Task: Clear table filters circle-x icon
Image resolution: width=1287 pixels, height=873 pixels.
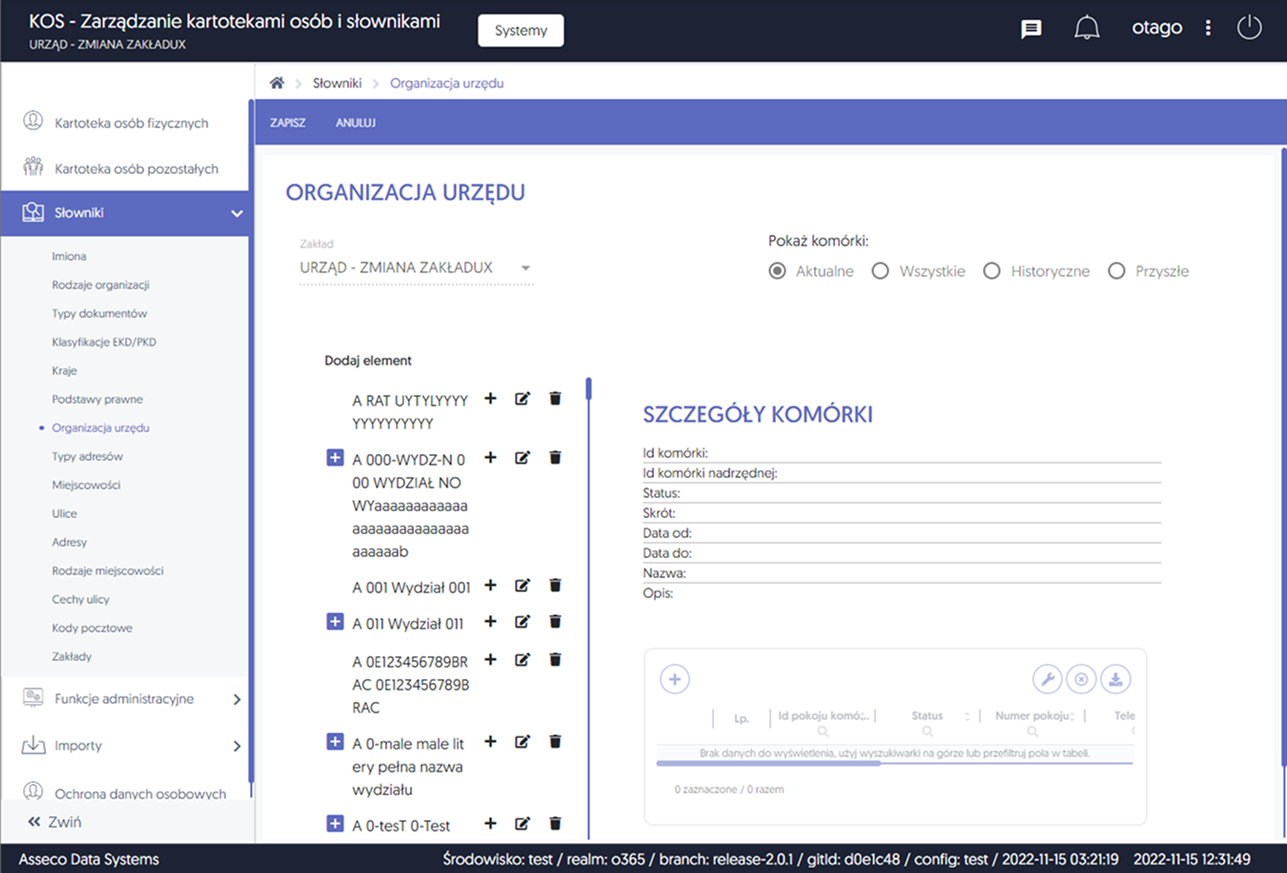Action: (1081, 679)
